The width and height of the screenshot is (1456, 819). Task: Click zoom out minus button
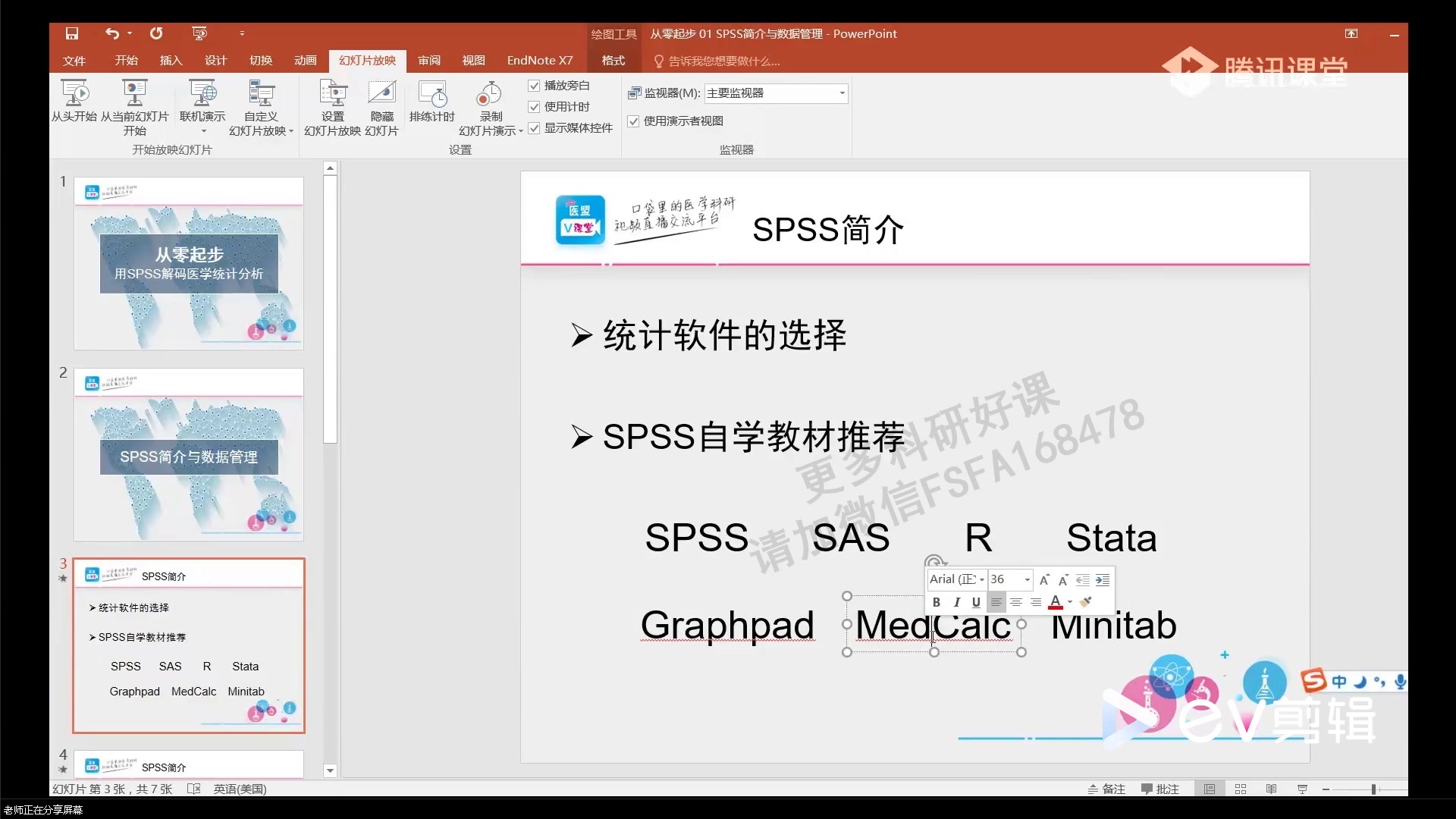pyautogui.click(x=1326, y=789)
